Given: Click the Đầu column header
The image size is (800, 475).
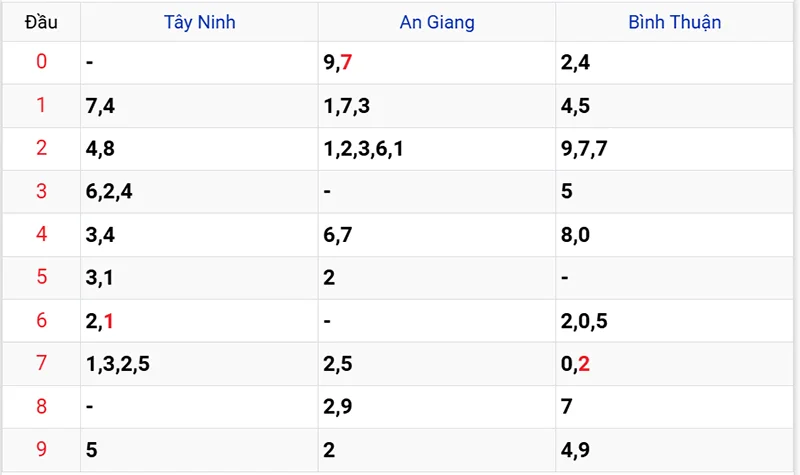Looking at the screenshot, I should (41, 22).
